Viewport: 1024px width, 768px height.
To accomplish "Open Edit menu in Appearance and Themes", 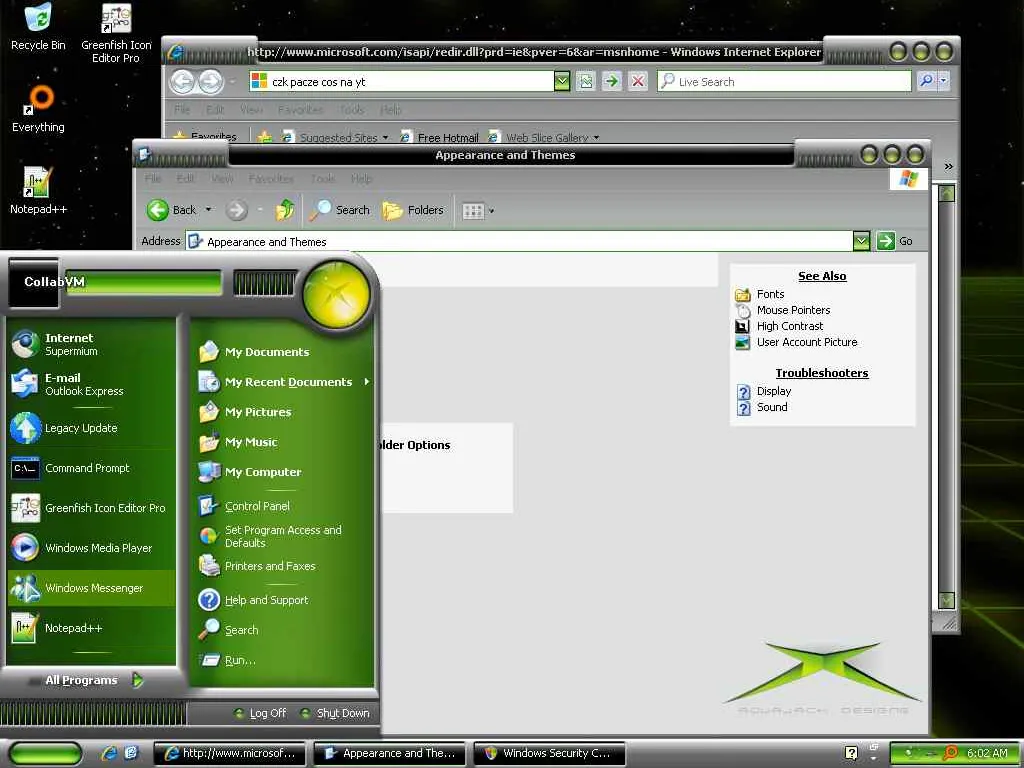I will pyautogui.click(x=185, y=178).
